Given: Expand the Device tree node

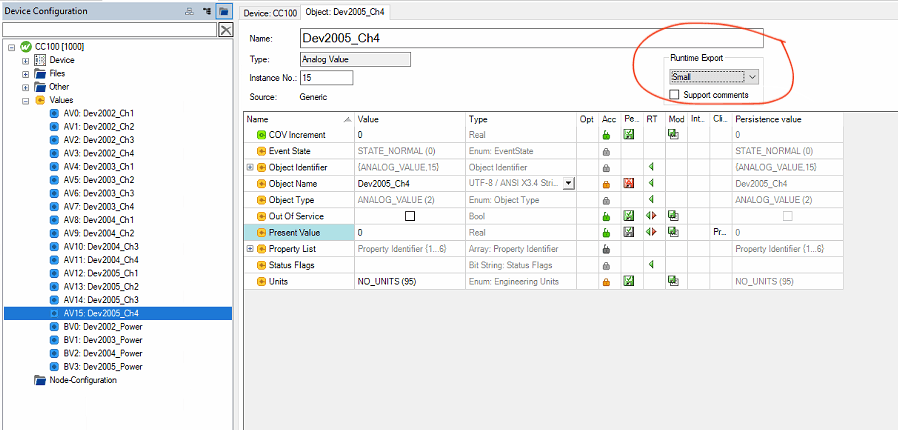Looking at the screenshot, I should coord(25,60).
